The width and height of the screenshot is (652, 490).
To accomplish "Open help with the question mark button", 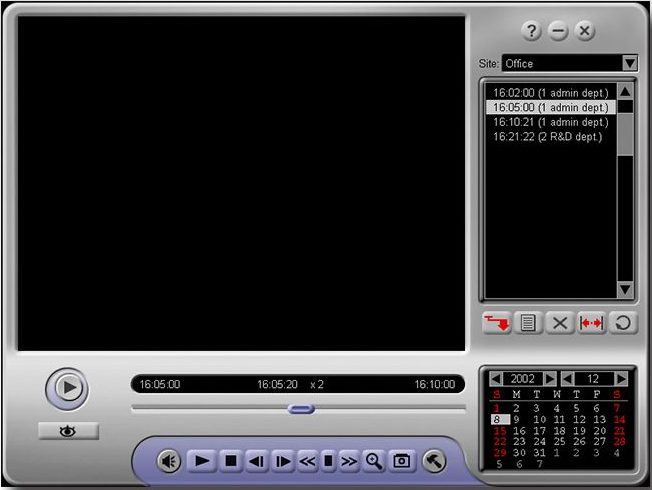I will pos(532,32).
